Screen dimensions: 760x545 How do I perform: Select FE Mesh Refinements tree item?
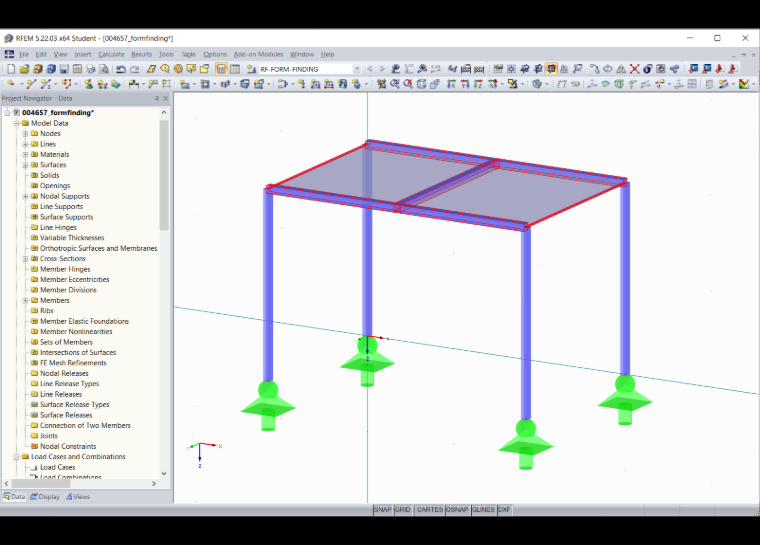pos(73,363)
